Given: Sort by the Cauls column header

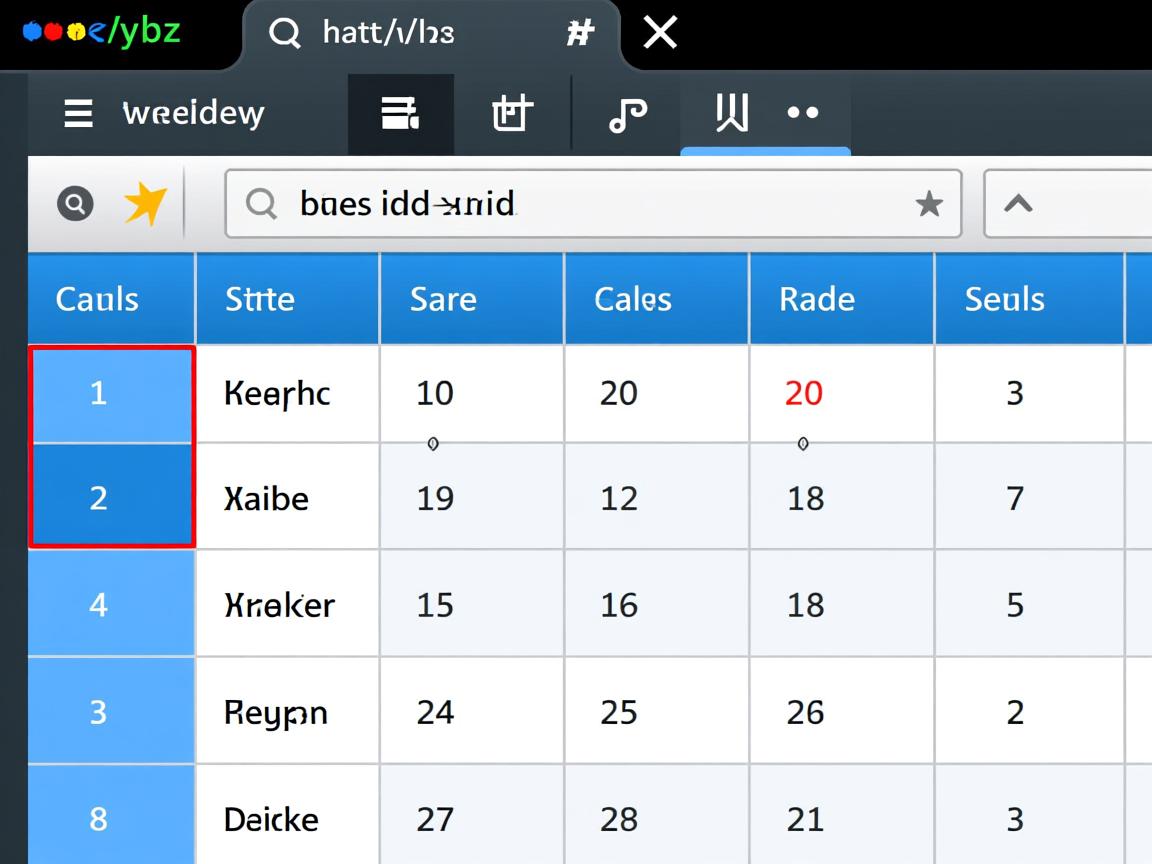Looking at the screenshot, I should [x=97, y=299].
